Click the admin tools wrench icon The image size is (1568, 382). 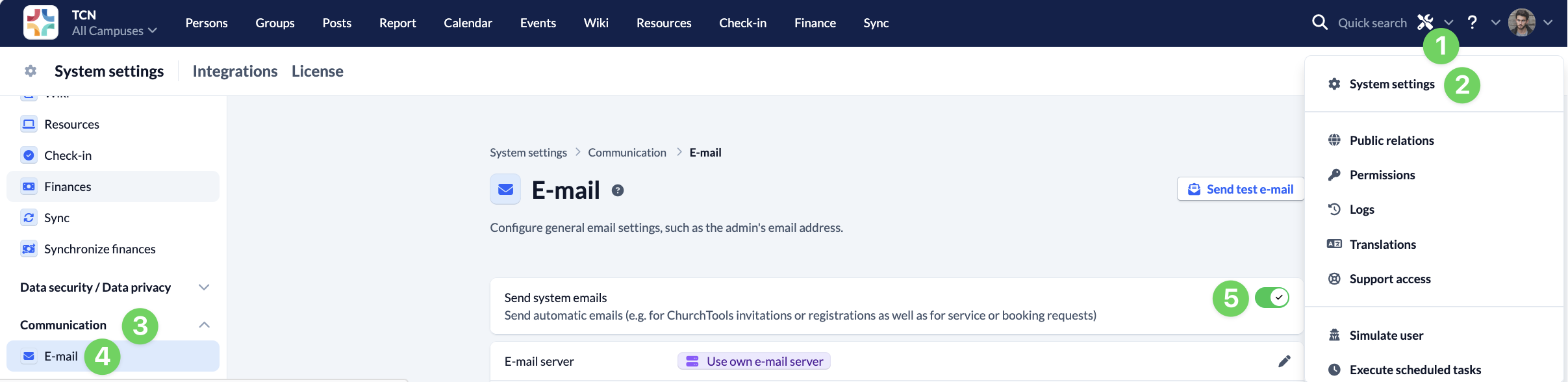tap(1425, 23)
